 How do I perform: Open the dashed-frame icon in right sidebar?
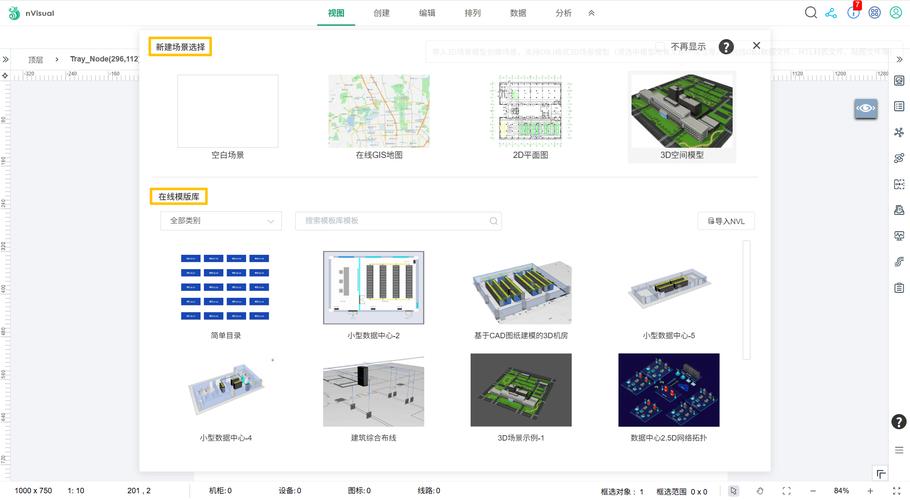click(x=899, y=184)
